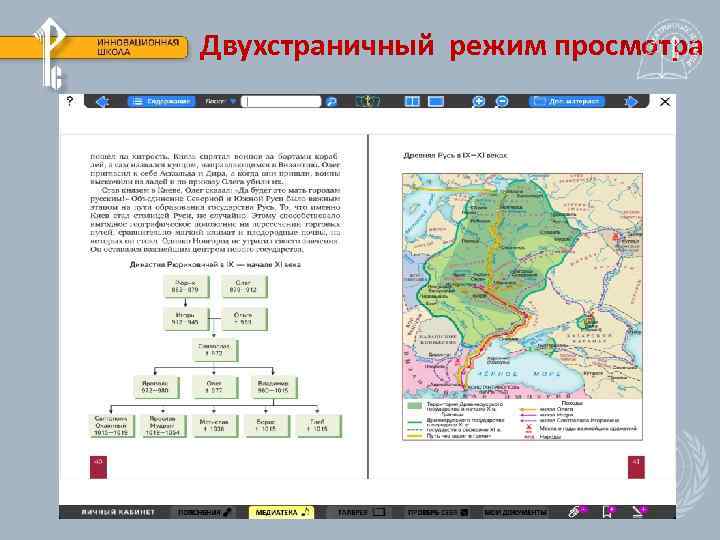The height and width of the screenshot is (540, 720).
Task: Zoom in with plus magnifier
Action: click(478, 101)
